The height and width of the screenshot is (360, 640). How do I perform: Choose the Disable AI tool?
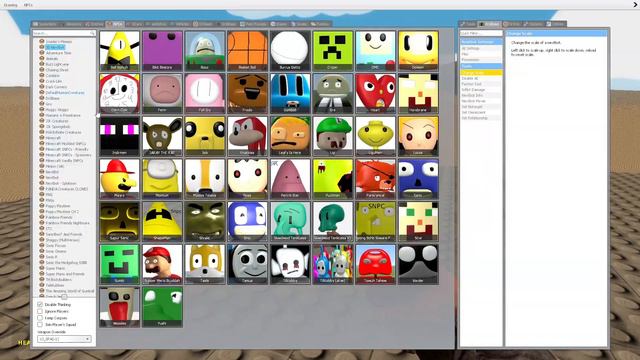pyautogui.click(x=481, y=78)
